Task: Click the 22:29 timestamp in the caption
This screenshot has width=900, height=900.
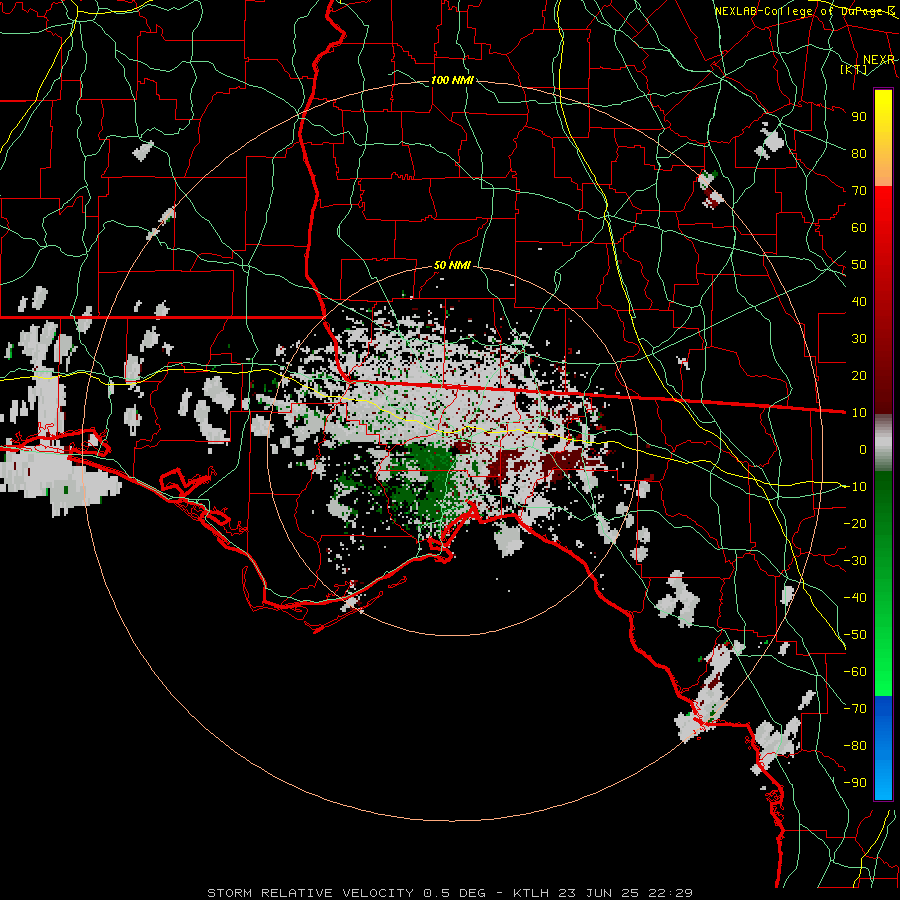Action: click(670, 893)
